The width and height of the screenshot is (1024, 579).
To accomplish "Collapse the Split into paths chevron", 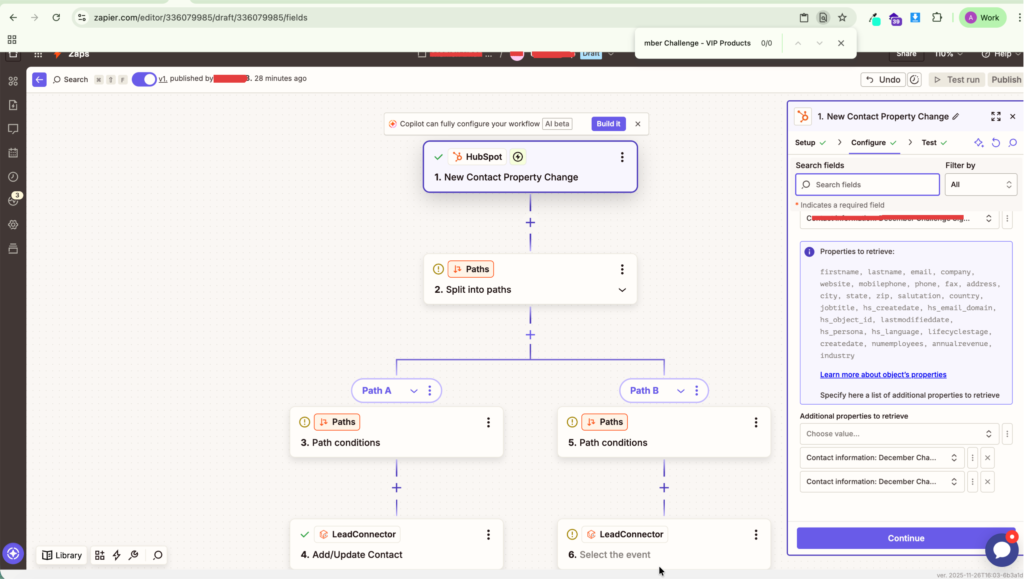I will [x=622, y=290].
